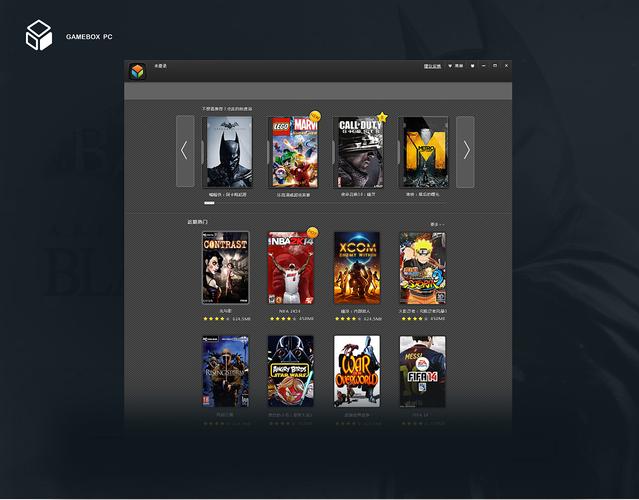Open the heart favorites icon in title bar
The image size is (639, 500).
[x=450, y=66]
